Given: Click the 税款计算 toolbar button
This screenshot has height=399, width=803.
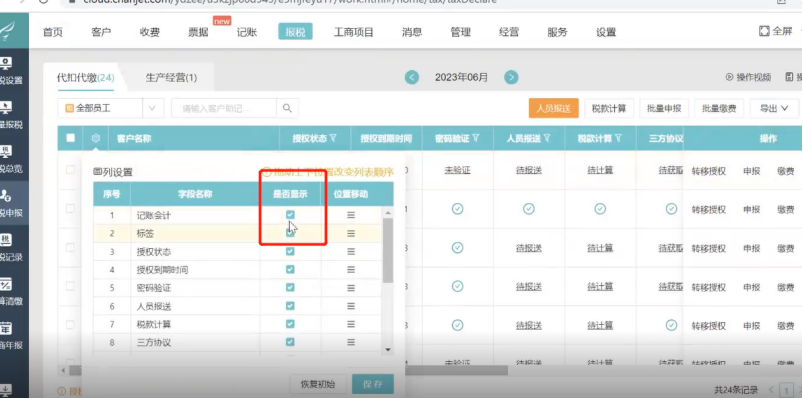Looking at the screenshot, I should coord(609,109).
